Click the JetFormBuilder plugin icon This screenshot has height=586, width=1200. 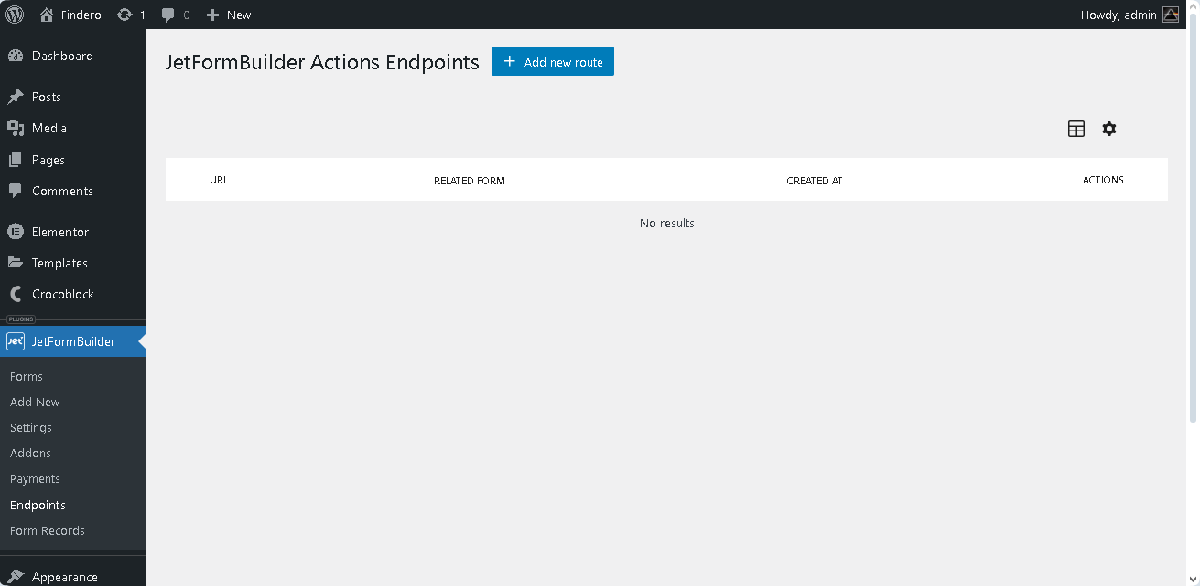click(14, 341)
